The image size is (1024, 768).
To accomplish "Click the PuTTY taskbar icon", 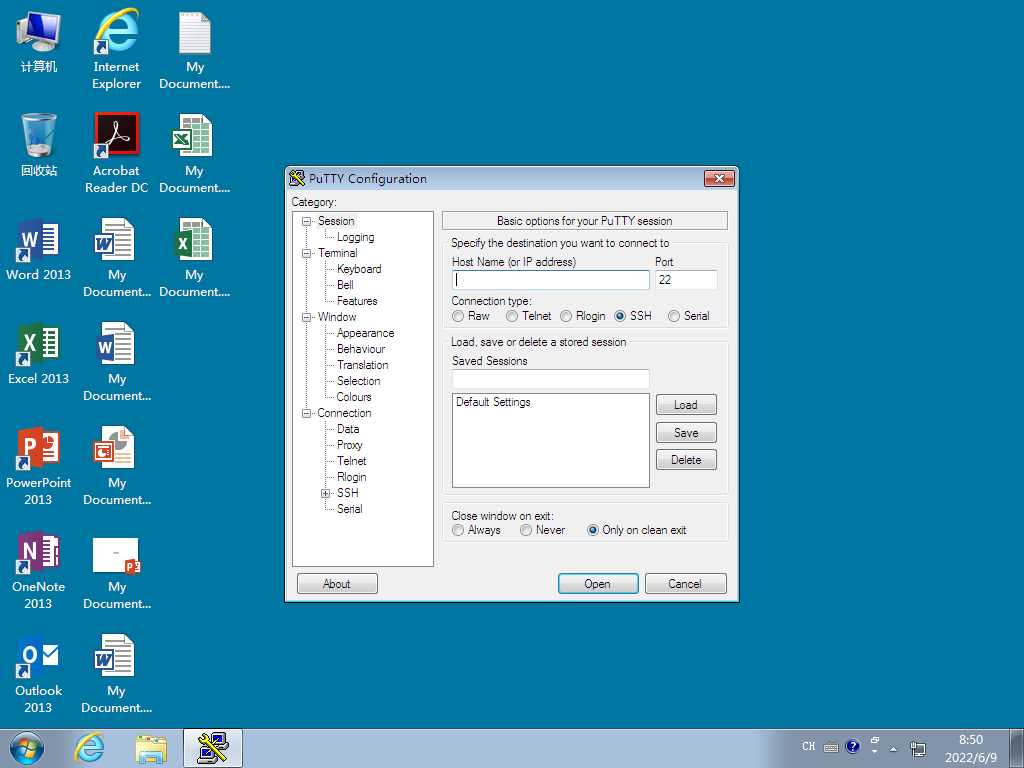I will click(213, 748).
